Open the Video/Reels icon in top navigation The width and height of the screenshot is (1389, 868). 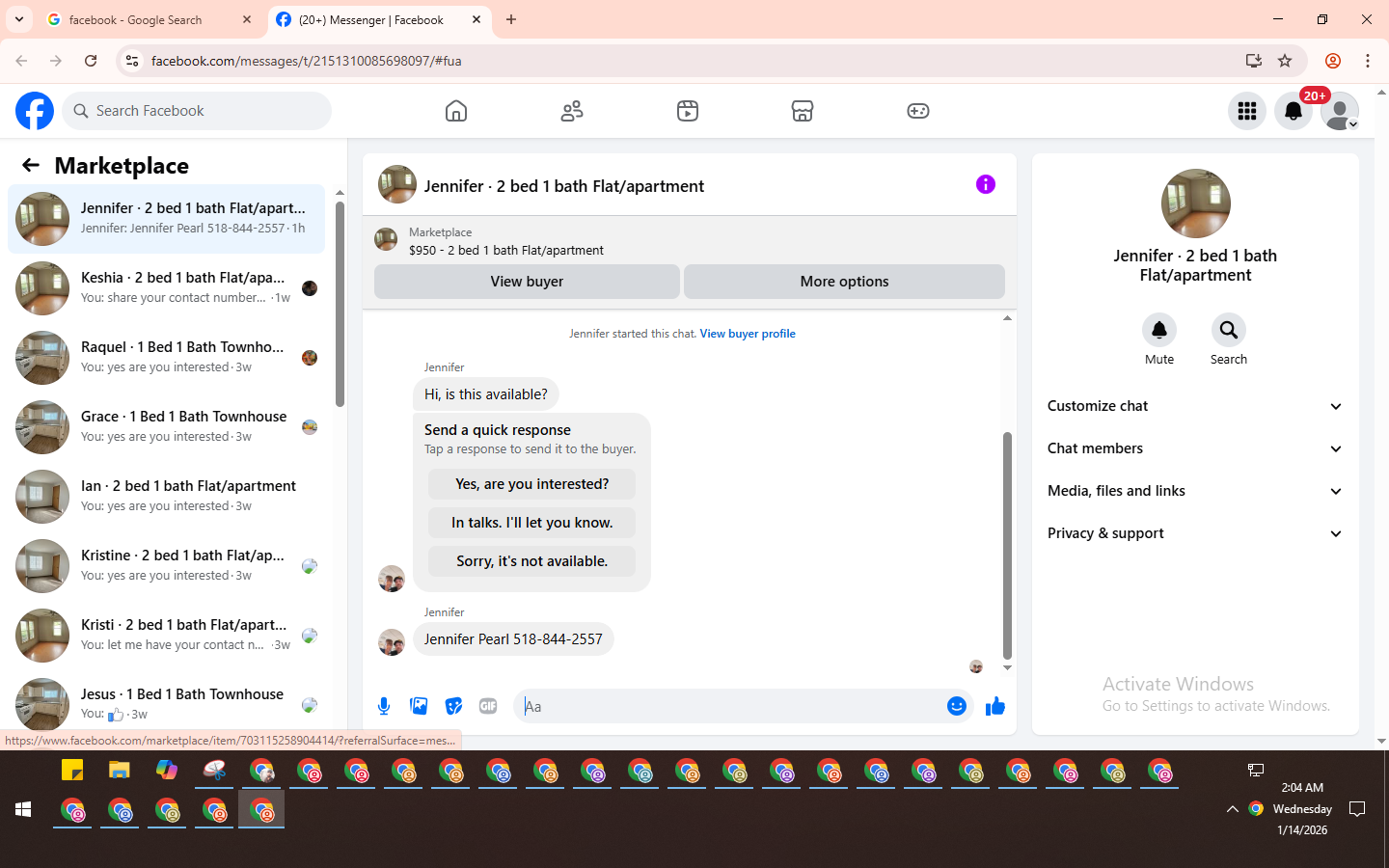point(688,111)
